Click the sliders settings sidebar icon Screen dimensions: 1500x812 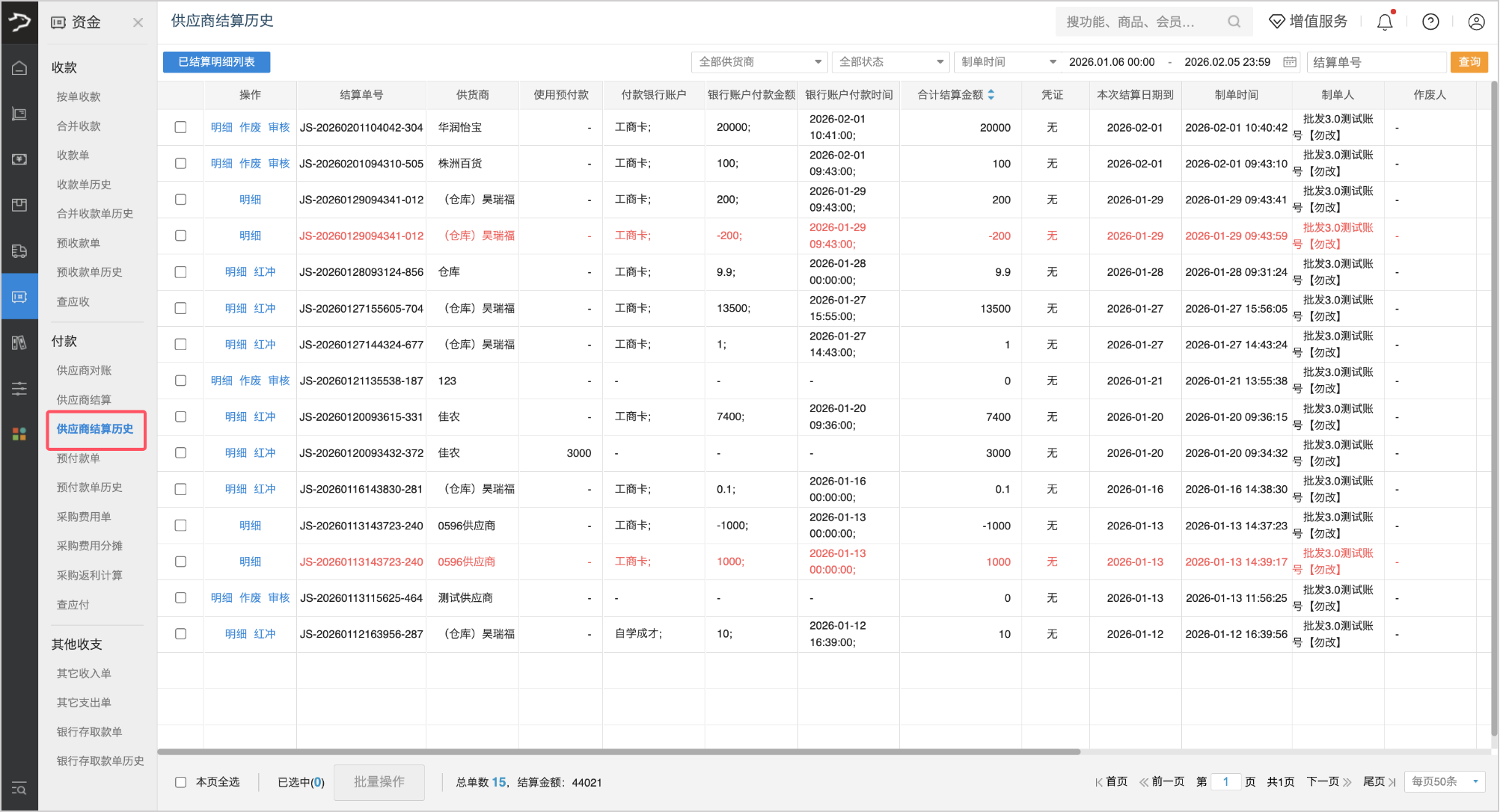click(19, 388)
